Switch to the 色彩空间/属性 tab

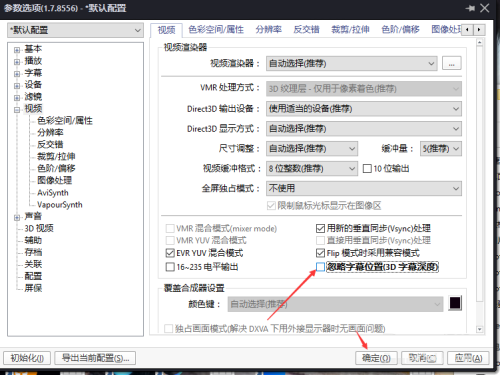tap(216, 30)
